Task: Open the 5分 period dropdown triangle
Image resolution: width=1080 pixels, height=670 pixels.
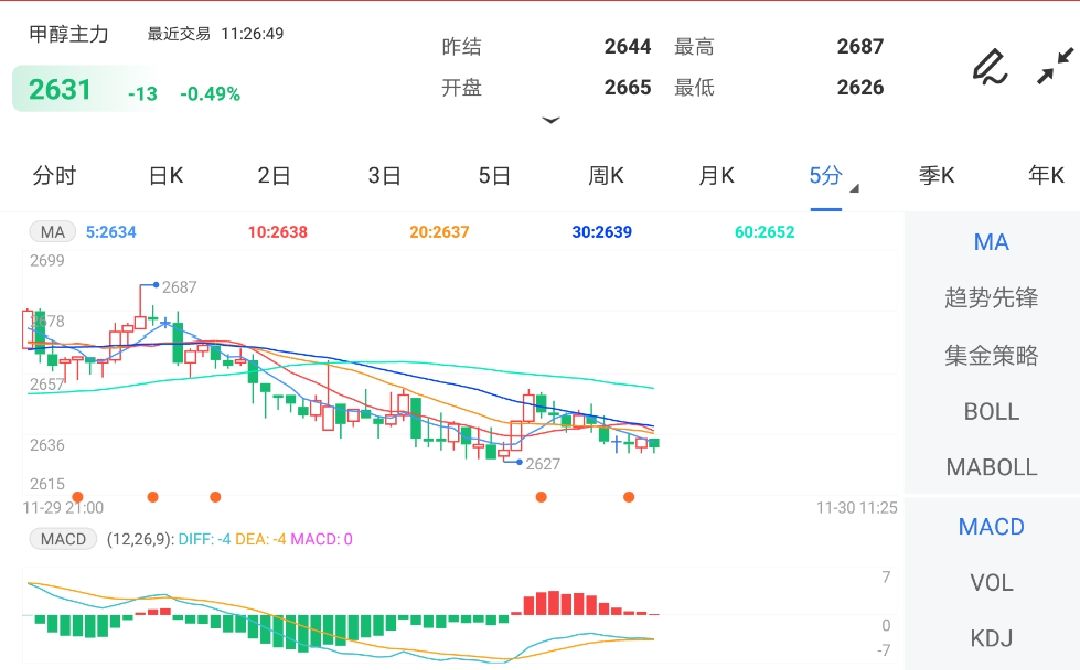Action: coord(854,189)
